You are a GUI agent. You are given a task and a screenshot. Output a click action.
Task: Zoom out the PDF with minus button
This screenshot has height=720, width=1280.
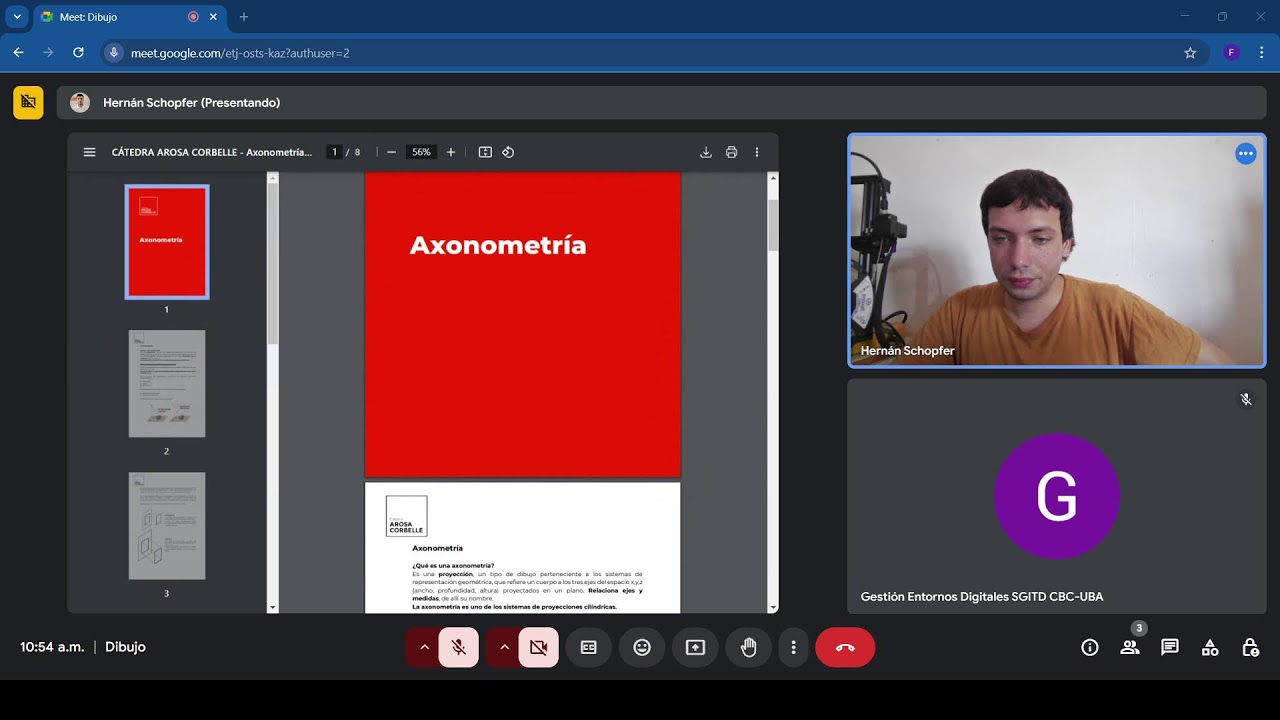[391, 152]
